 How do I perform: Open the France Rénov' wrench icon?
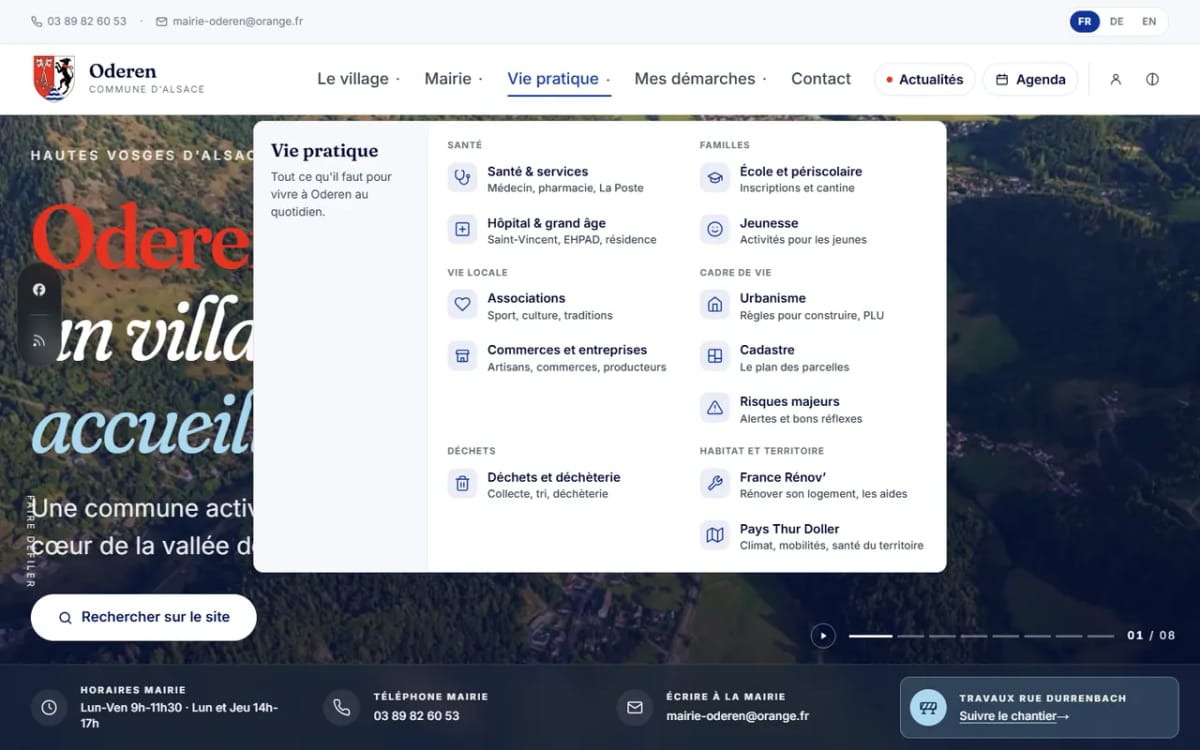tap(715, 484)
